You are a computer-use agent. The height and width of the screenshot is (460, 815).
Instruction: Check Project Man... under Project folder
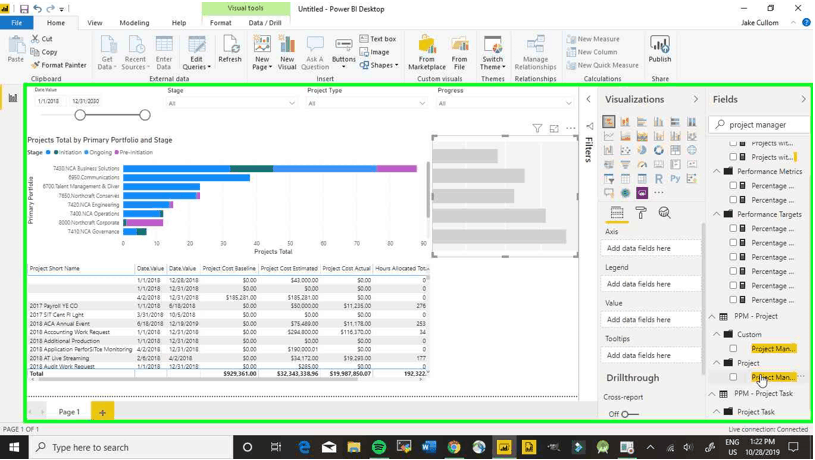733,377
